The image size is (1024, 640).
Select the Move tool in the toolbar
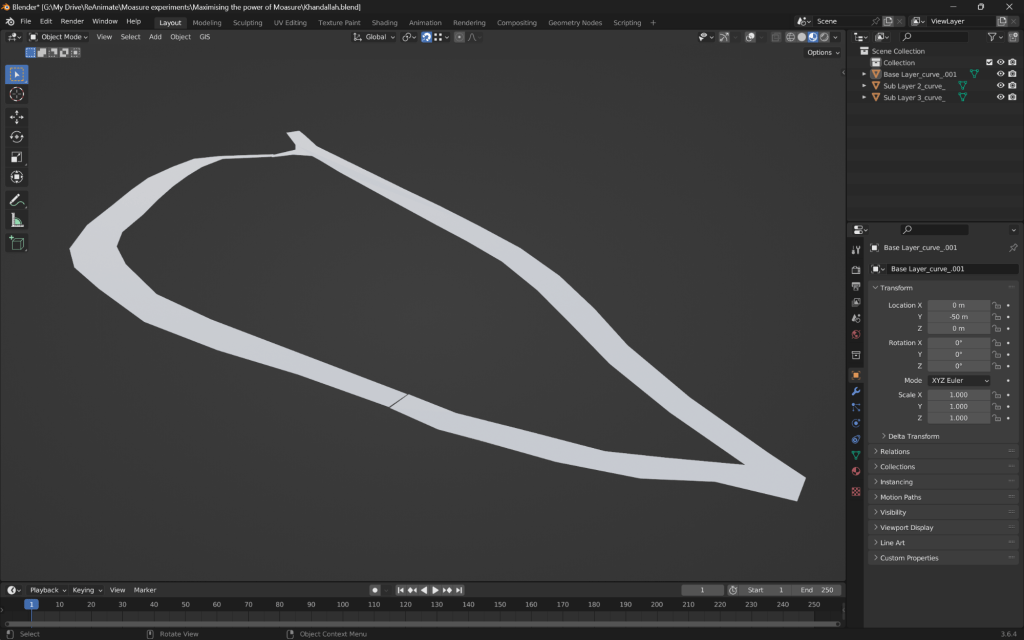(x=17, y=117)
